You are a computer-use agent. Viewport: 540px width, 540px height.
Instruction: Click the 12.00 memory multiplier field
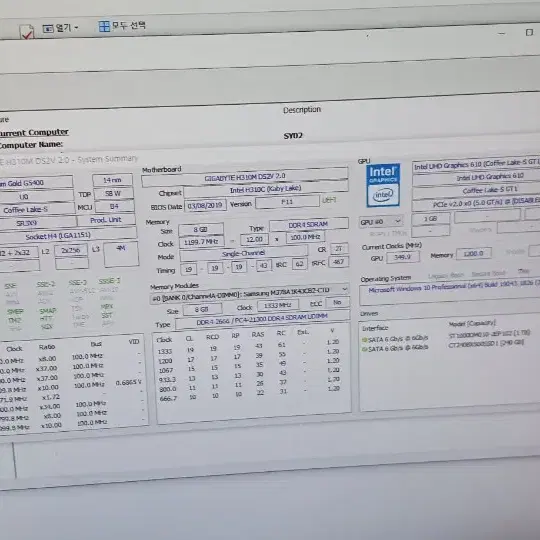[x=254, y=239]
